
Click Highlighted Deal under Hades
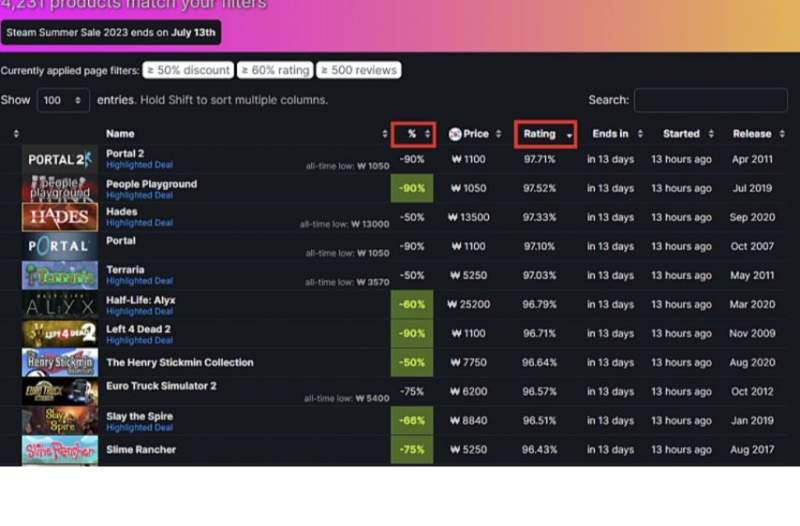click(x=139, y=223)
